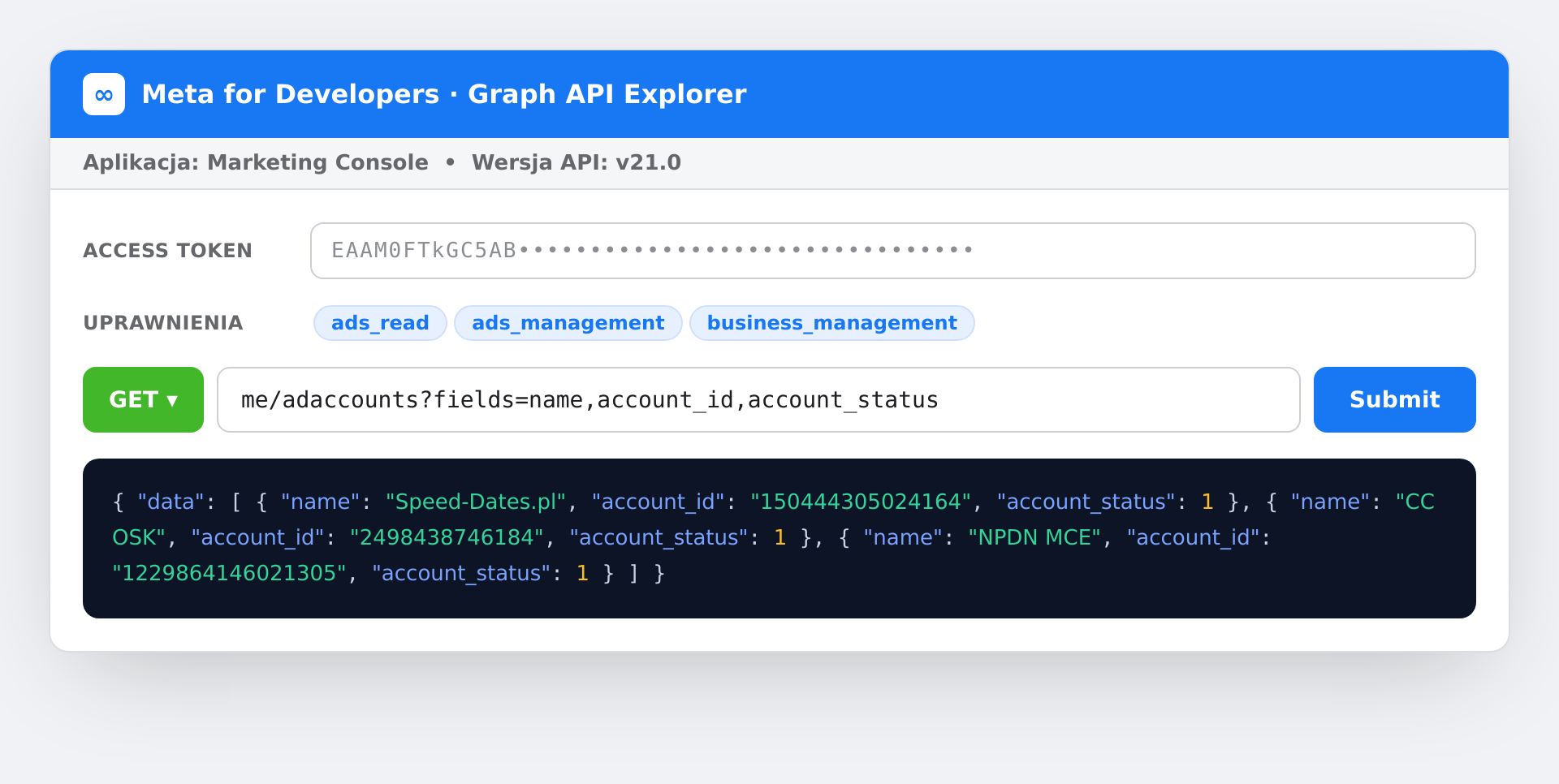Click the Wersja API: v21.0 text
Image resolution: width=1559 pixels, height=784 pixels.
tap(576, 162)
